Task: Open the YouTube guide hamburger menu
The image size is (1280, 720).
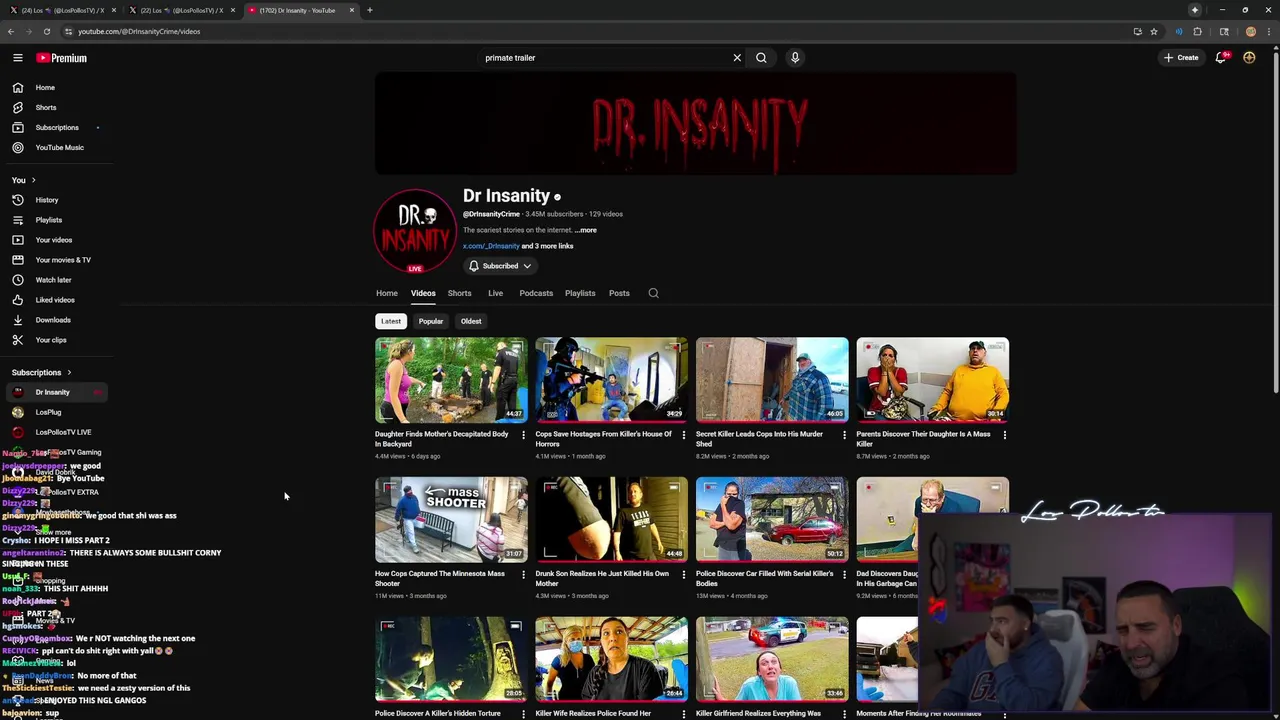Action: pos(18,58)
